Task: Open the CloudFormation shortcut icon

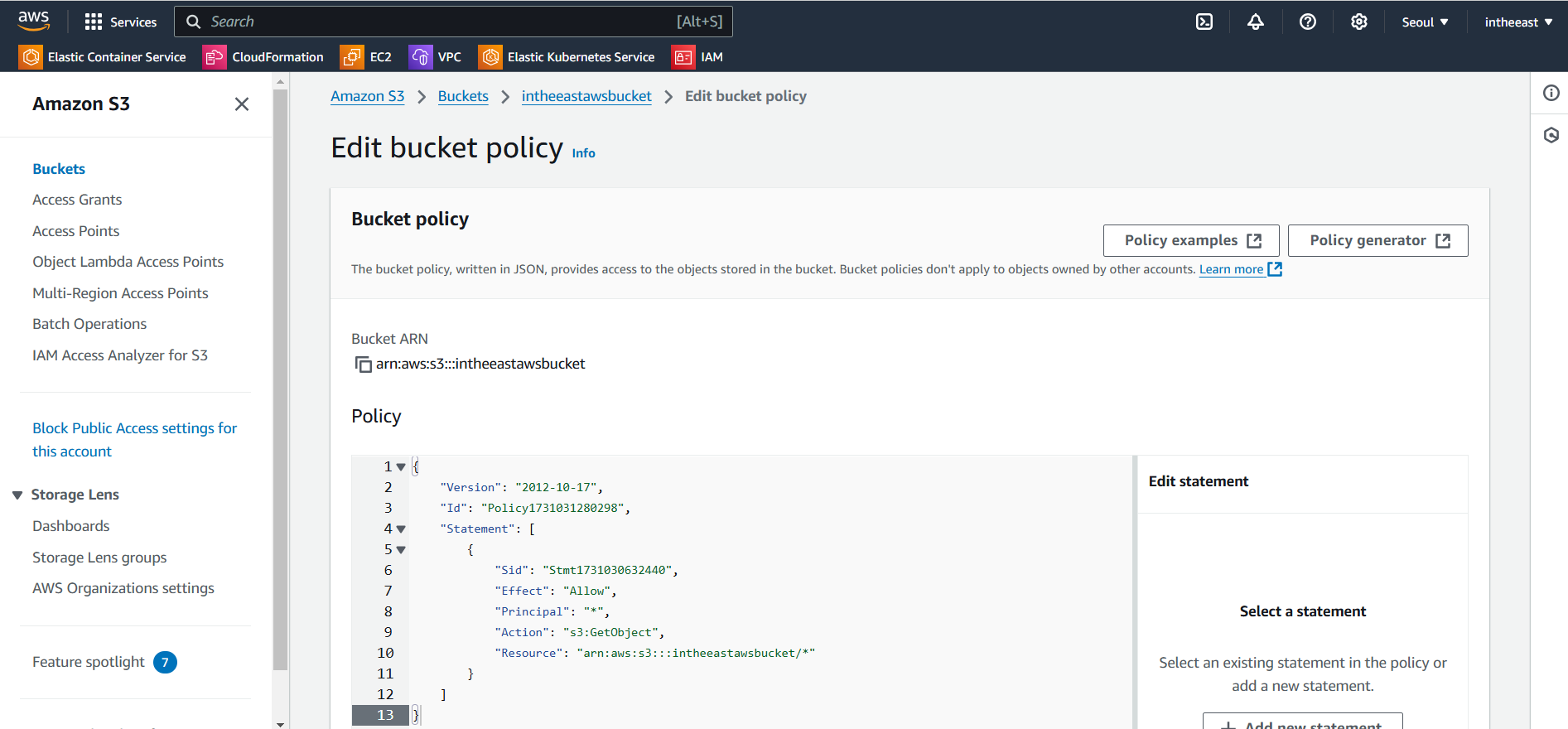Action: (215, 57)
